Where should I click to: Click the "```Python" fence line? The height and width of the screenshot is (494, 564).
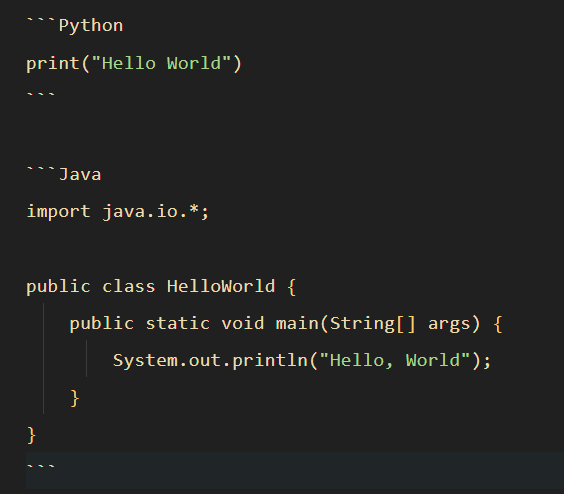[75, 26]
